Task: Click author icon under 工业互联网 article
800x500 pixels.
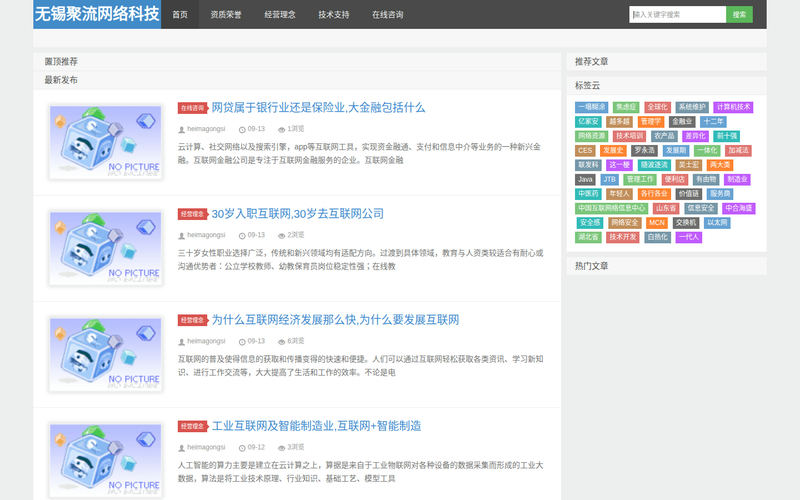Action: pos(181,448)
